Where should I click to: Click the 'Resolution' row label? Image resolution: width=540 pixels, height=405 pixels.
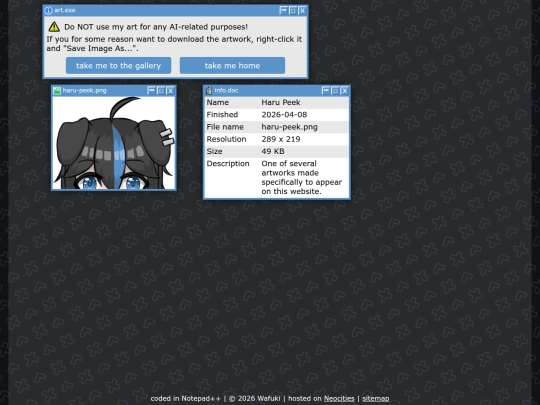pos(226,139)
